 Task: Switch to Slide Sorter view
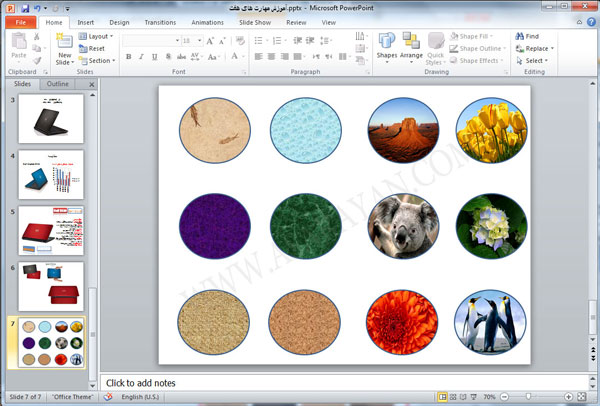click(x=455, y=396)
